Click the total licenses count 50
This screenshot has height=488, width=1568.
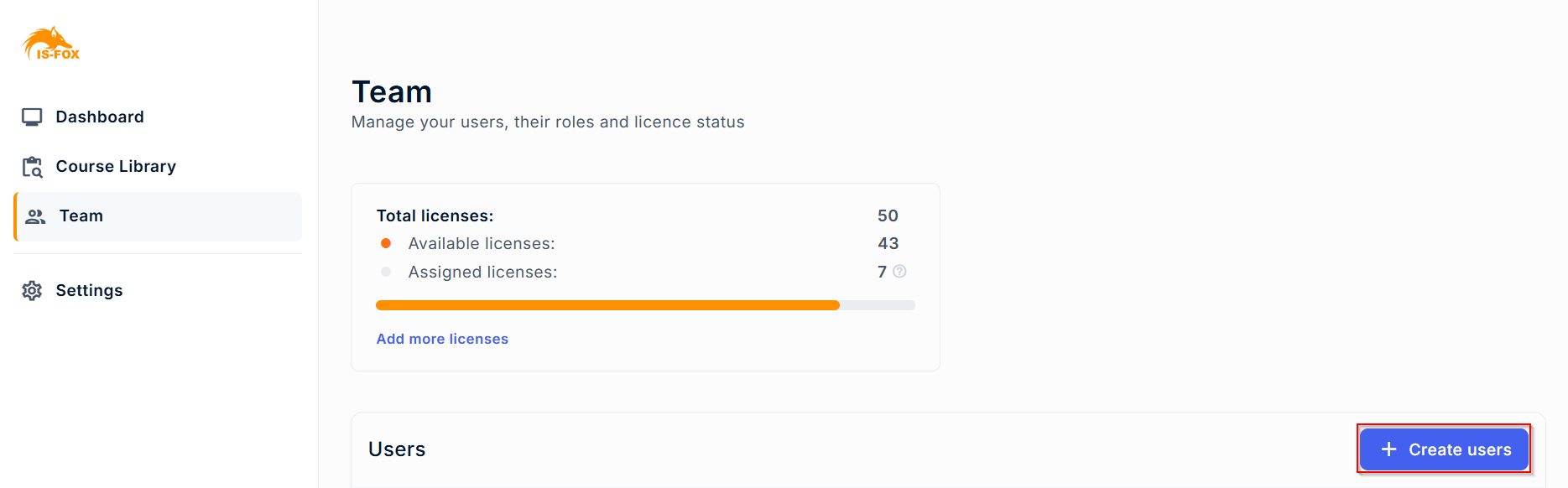click(888, 216)
